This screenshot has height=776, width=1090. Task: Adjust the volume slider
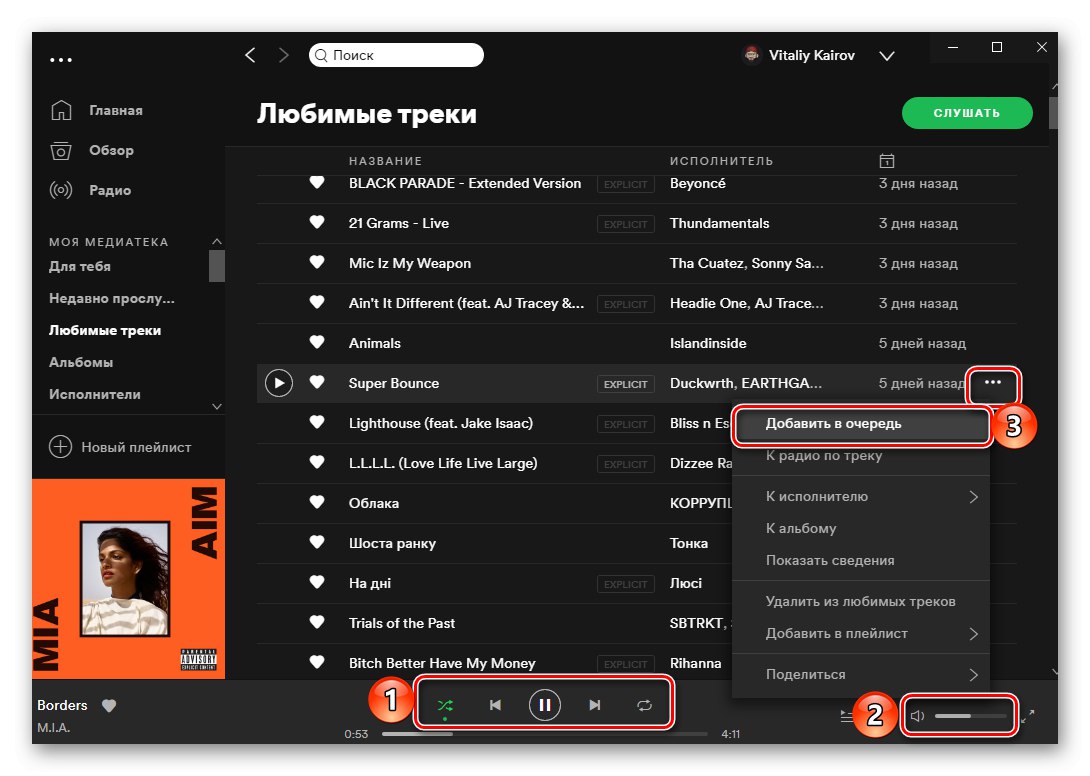[970, 716]
